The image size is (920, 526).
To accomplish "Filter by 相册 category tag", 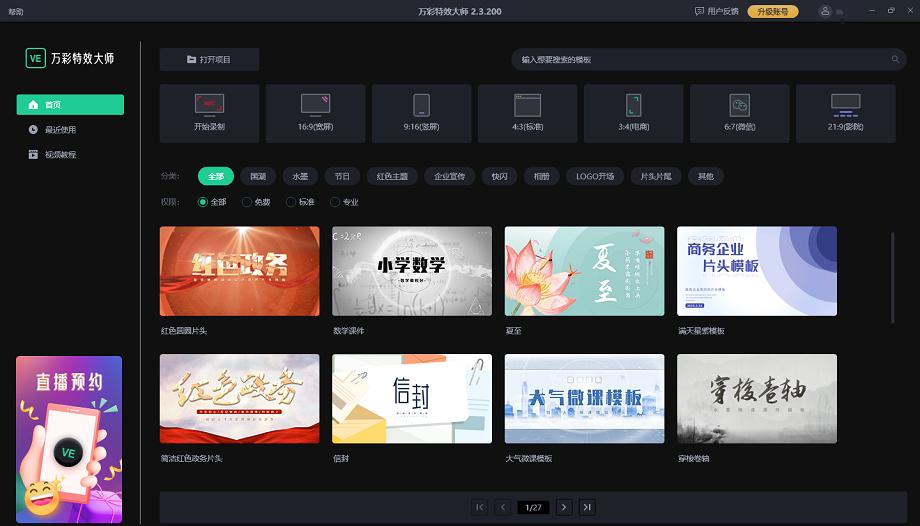I will (x=542, y=176).
